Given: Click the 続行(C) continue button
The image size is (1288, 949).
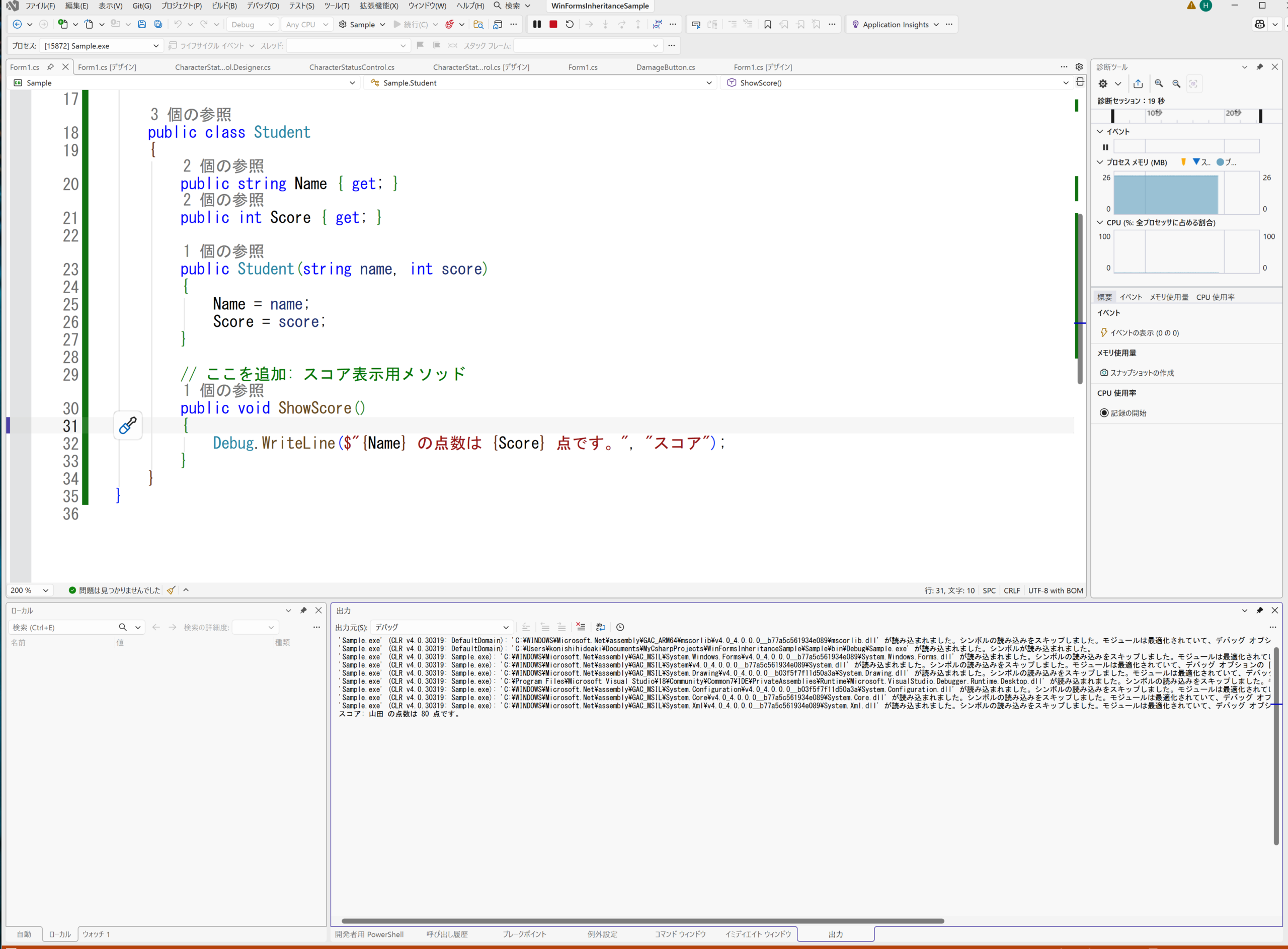Looking at the screenshot, I should [411, 24].
